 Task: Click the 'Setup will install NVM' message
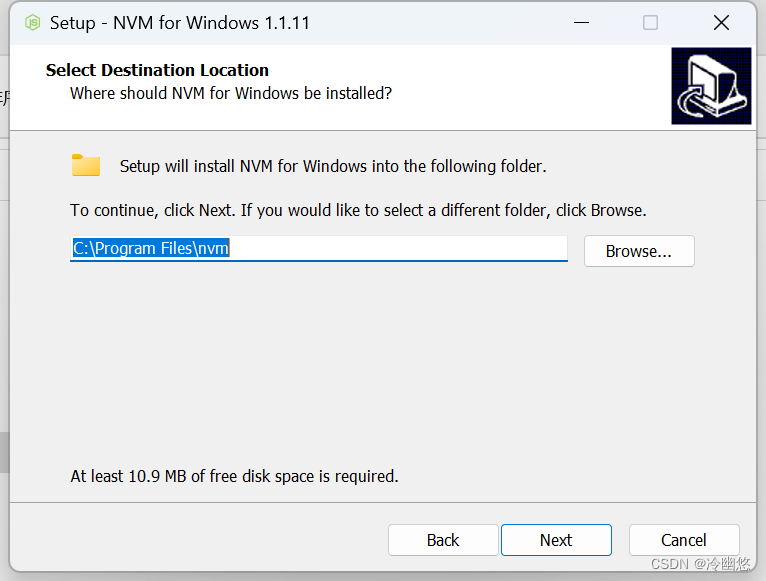tap(333, 167)
